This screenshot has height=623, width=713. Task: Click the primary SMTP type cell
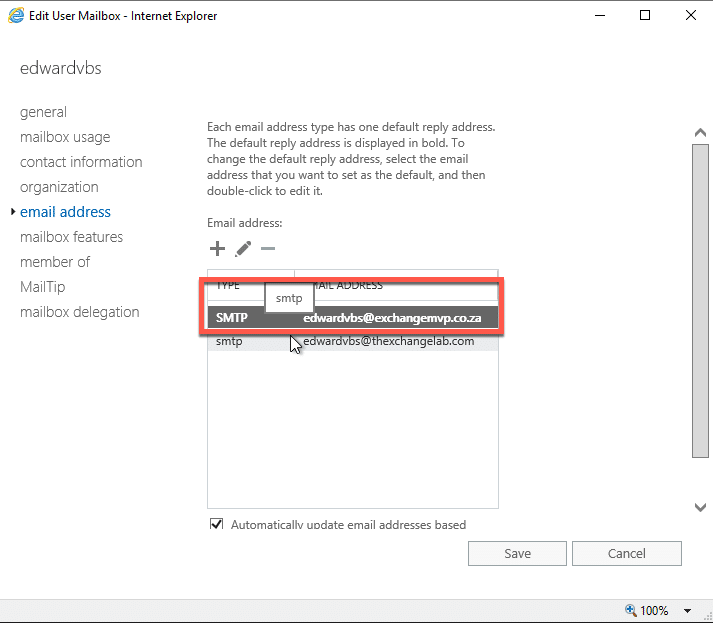coord(232,317)
